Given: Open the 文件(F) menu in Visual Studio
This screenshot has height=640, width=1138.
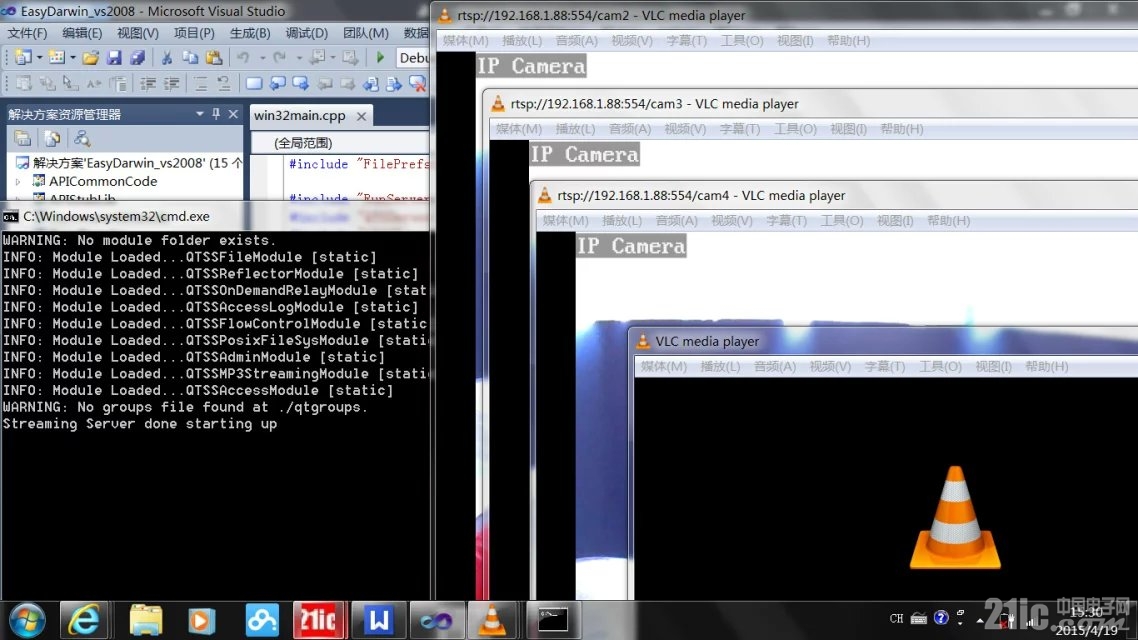Looking at the screenshot, I should 27,33.
